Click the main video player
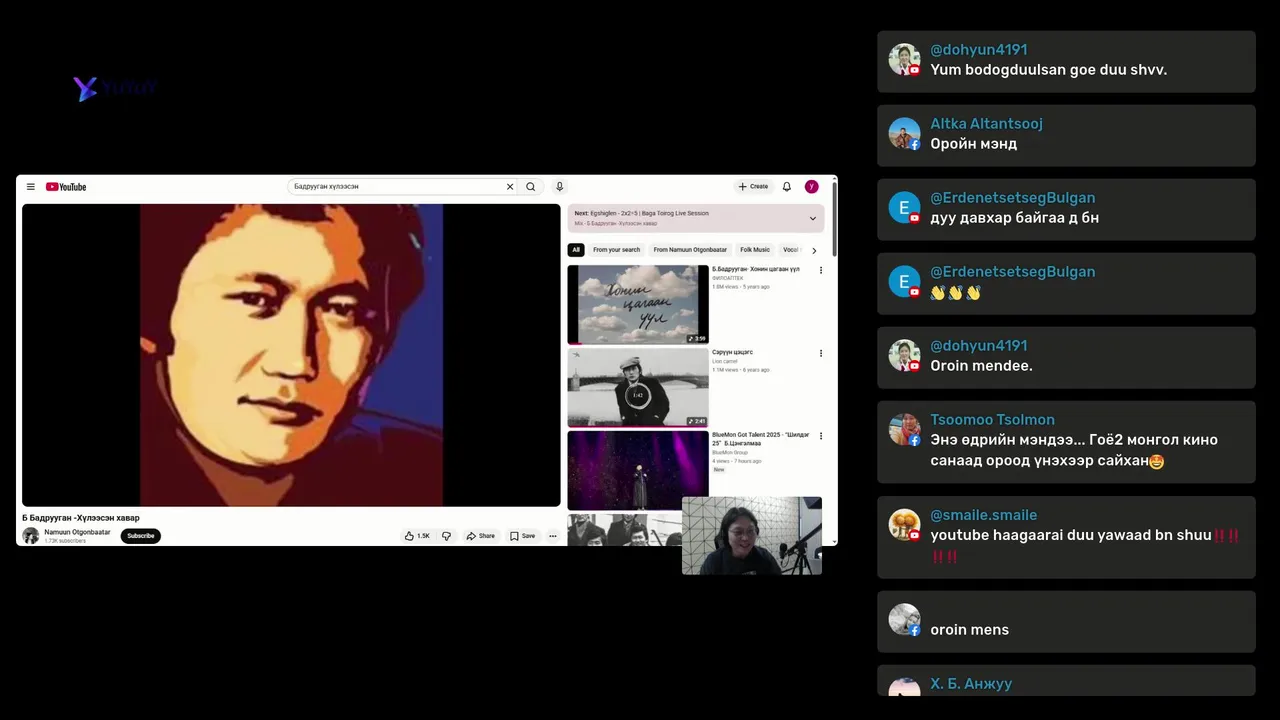Screen dimensions: 1280x720 (x=291, y=355)
